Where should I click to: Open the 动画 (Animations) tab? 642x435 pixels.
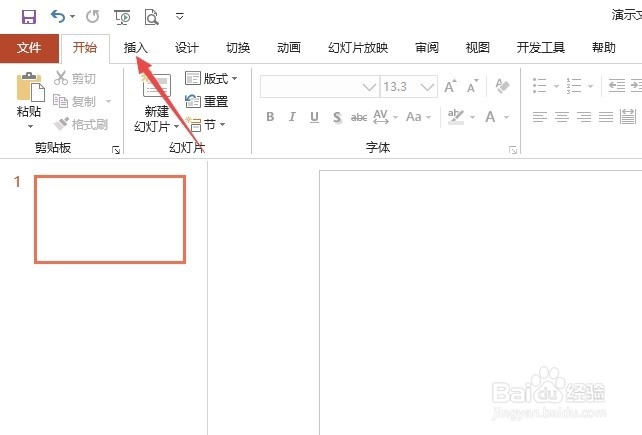coord(289,48)
